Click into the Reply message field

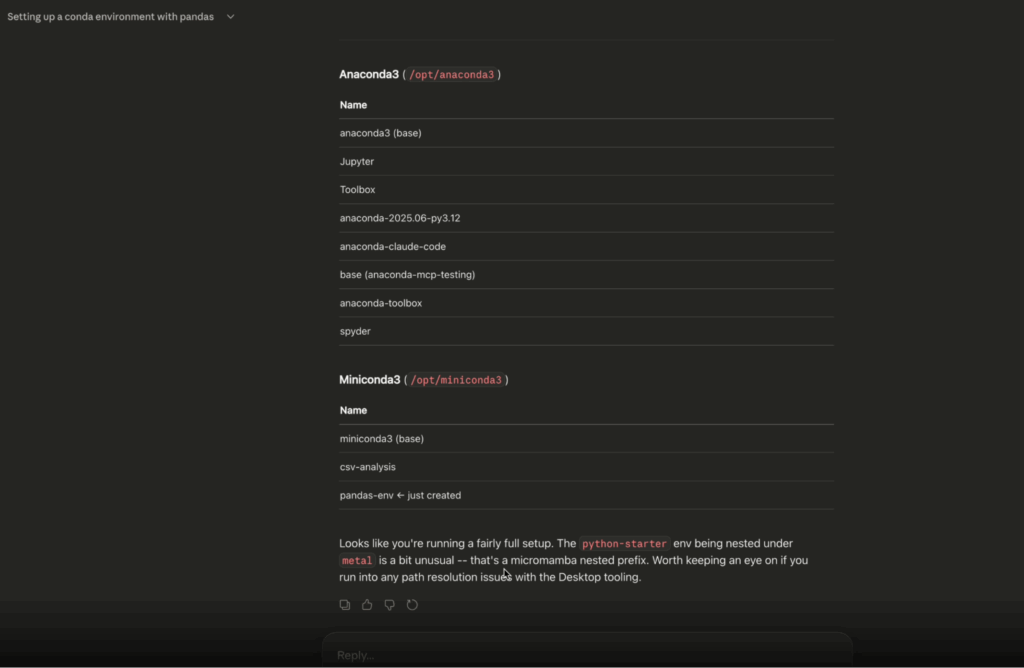coord(585,655)
